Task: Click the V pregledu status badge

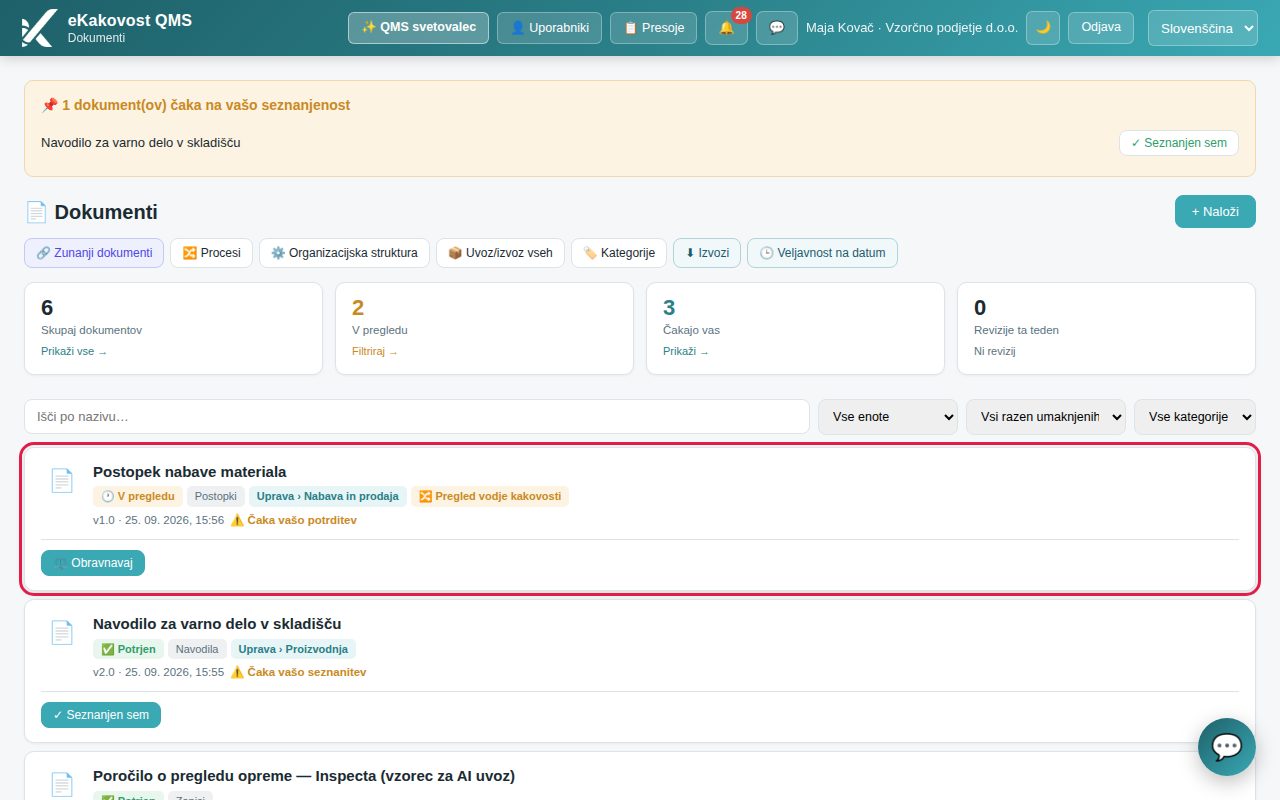Action: tap(138, 496)
